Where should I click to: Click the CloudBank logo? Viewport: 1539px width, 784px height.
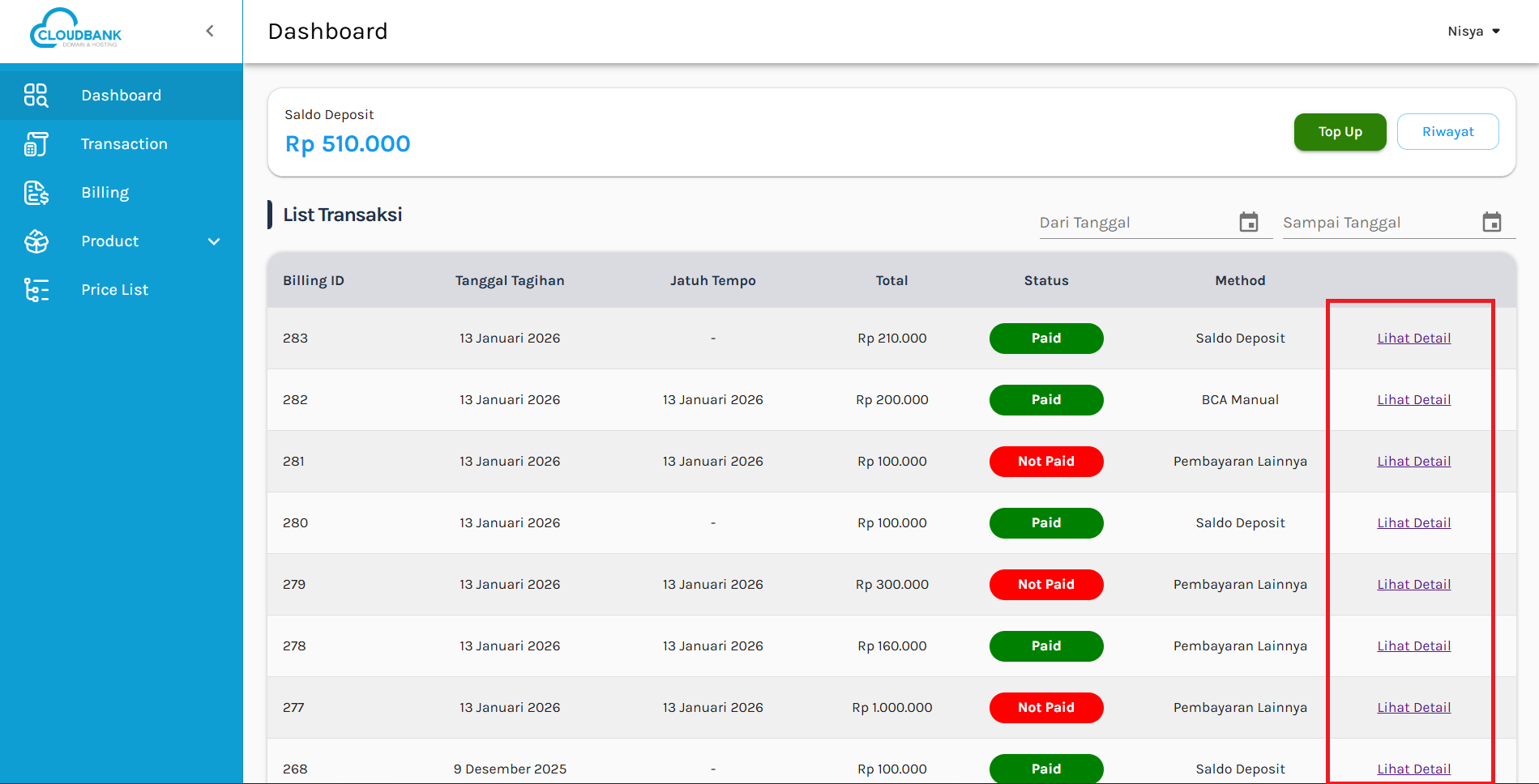pyautogui.click(x=76, y=30)
